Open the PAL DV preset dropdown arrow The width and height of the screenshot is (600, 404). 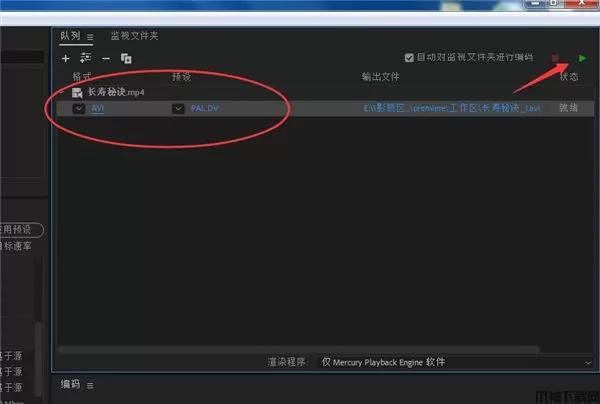(x=178, y=109)
